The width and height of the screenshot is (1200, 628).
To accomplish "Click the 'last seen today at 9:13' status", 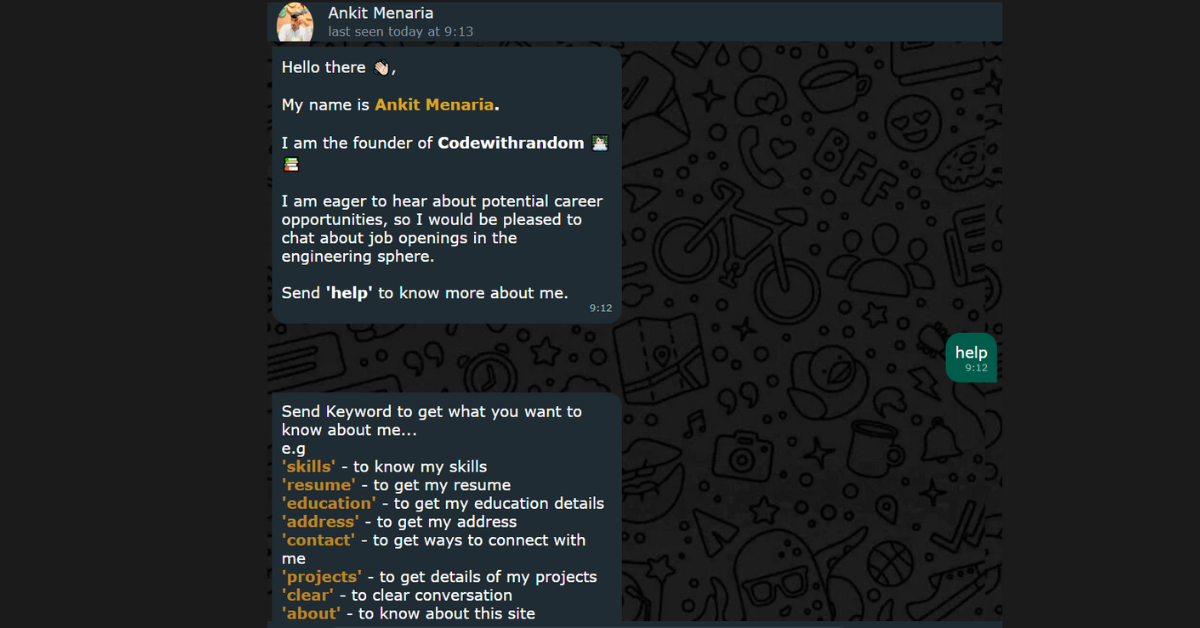I will click(400, 31).
